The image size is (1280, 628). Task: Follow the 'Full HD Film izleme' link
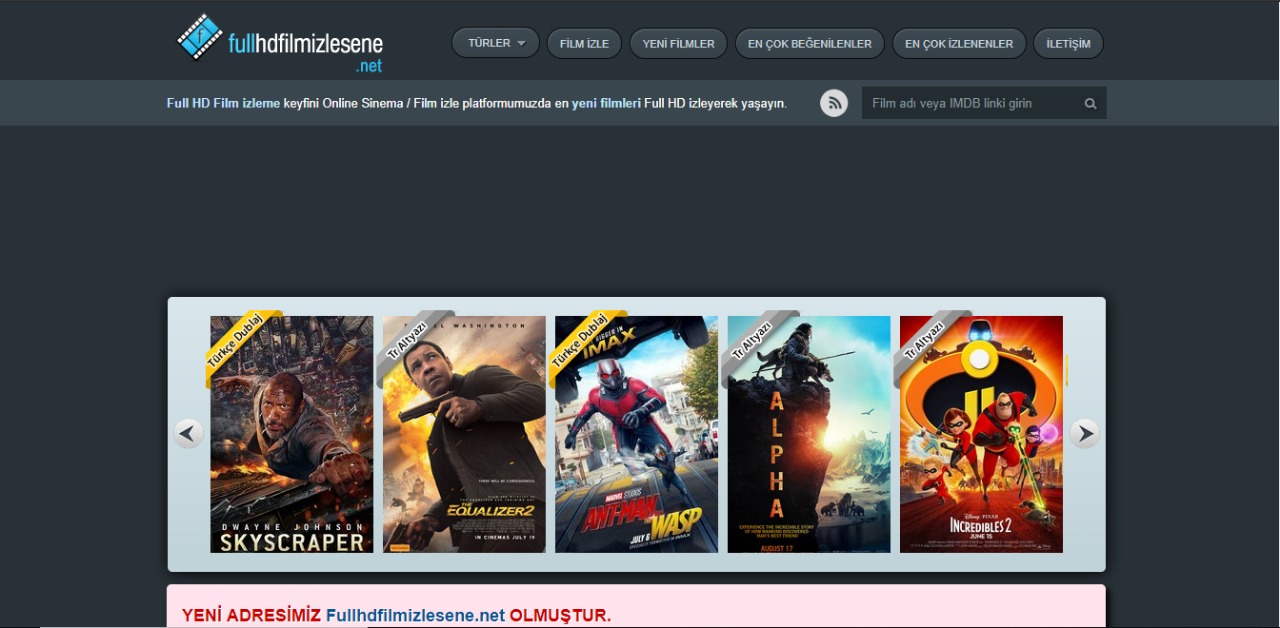coord(223,103)
